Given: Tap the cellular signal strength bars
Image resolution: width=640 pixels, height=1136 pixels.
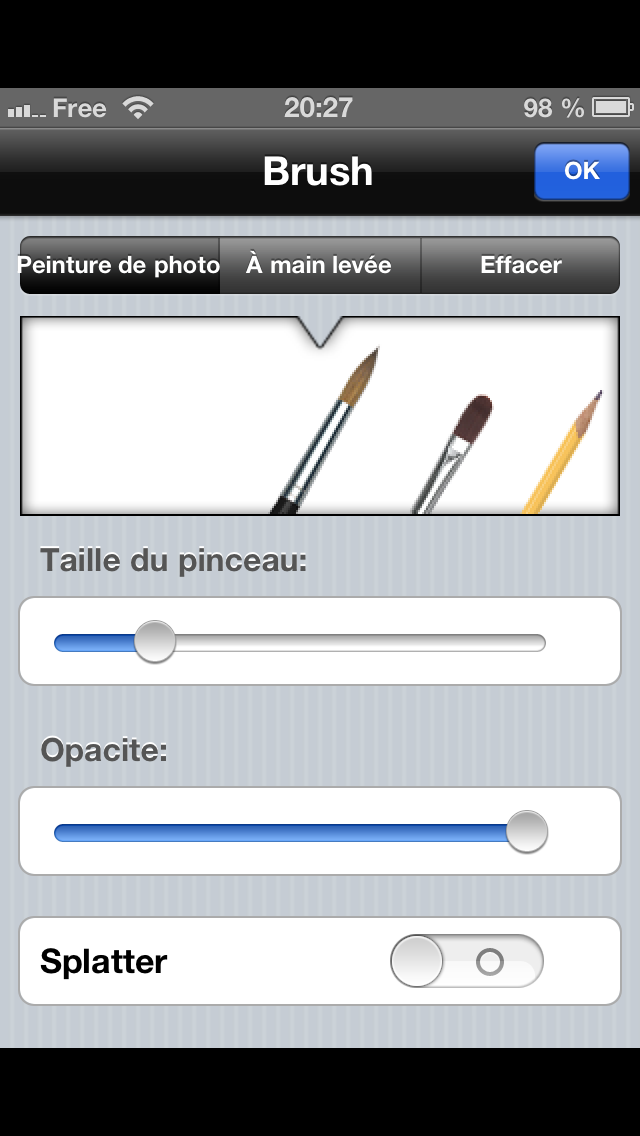Looking at the screenshot, I should click(x=26, y=110).
